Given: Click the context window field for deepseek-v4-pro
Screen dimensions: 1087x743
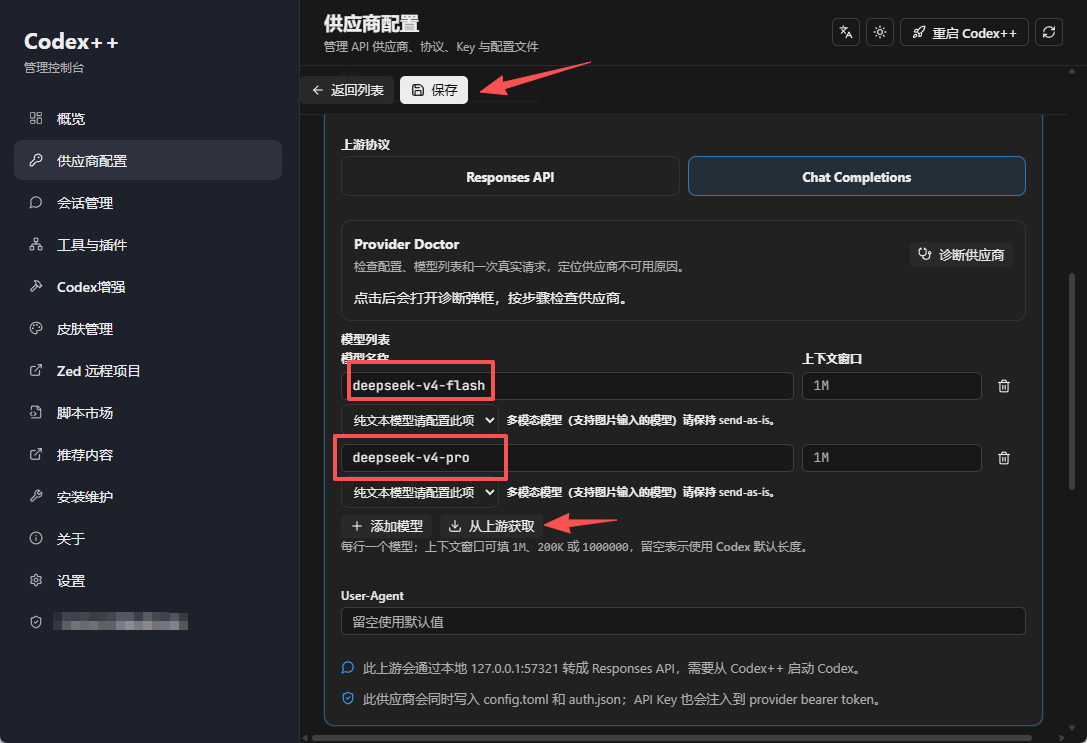Looking at the screenshot, I should click(x=892, y=458).
